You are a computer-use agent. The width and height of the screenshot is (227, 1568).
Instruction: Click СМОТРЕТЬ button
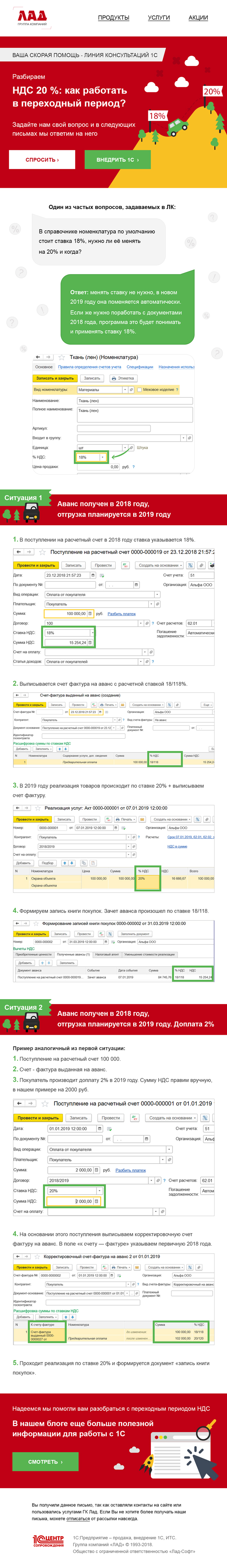pos(46,1462)
